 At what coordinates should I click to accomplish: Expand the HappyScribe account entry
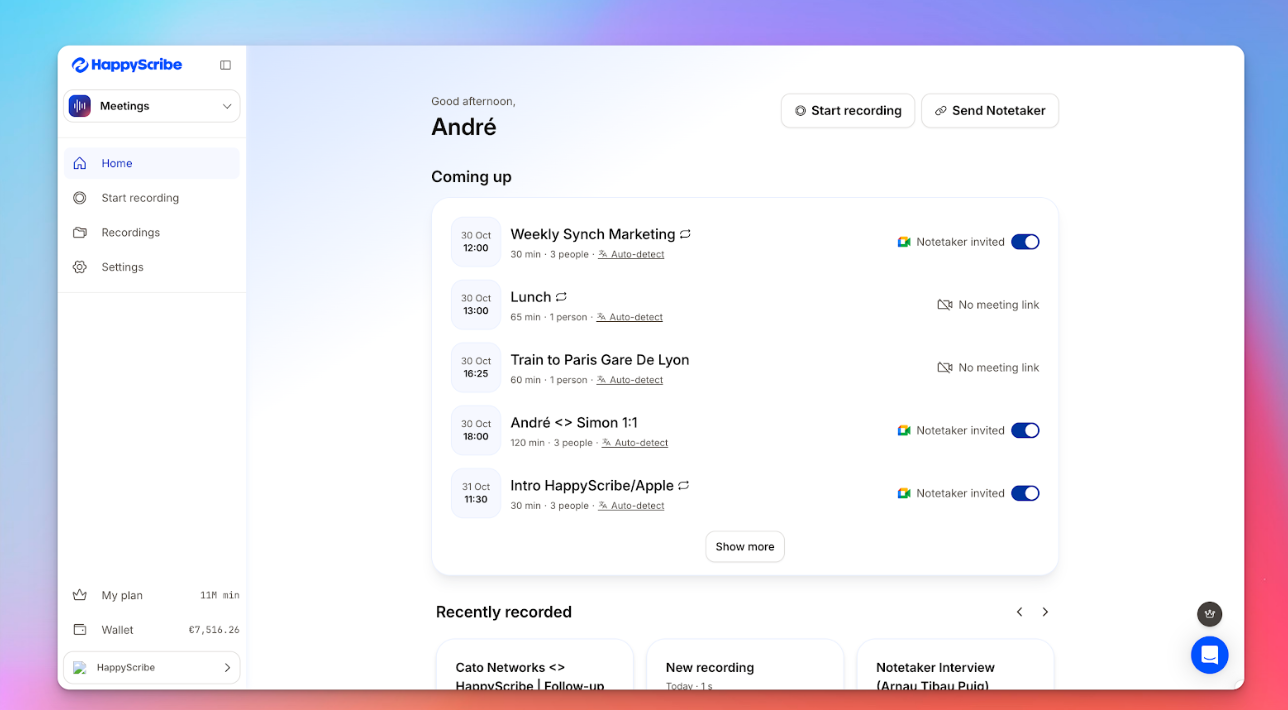[x=151, y=667]
